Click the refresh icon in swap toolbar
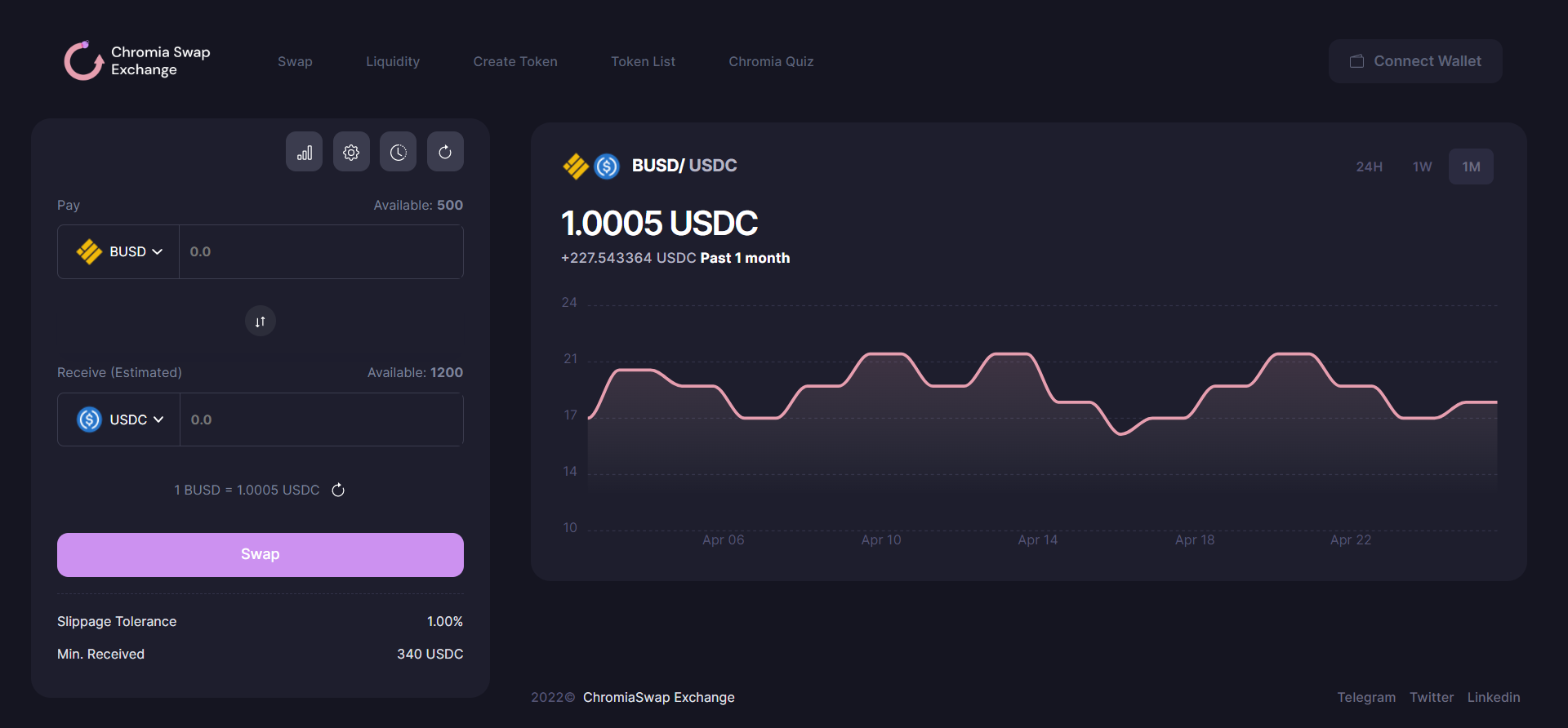 [445, 153]
